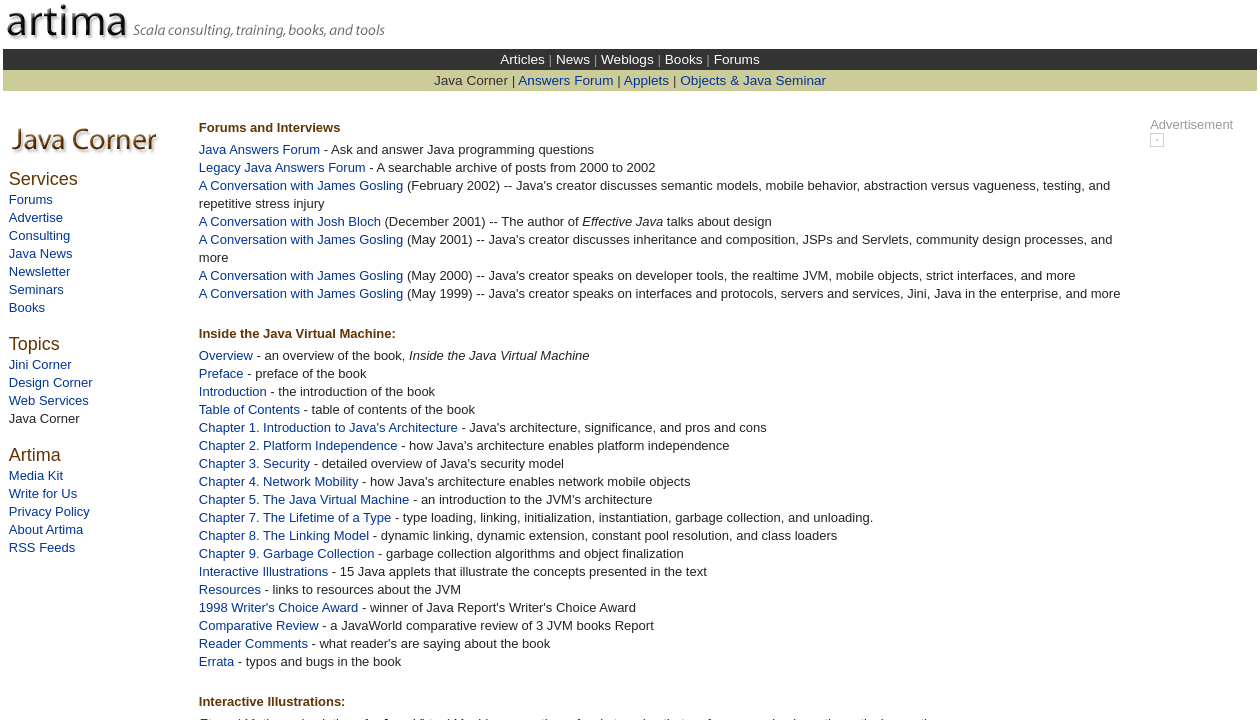Click the artima logo
Viewport: 1260px width, 720px height.
tap(66, 20)
